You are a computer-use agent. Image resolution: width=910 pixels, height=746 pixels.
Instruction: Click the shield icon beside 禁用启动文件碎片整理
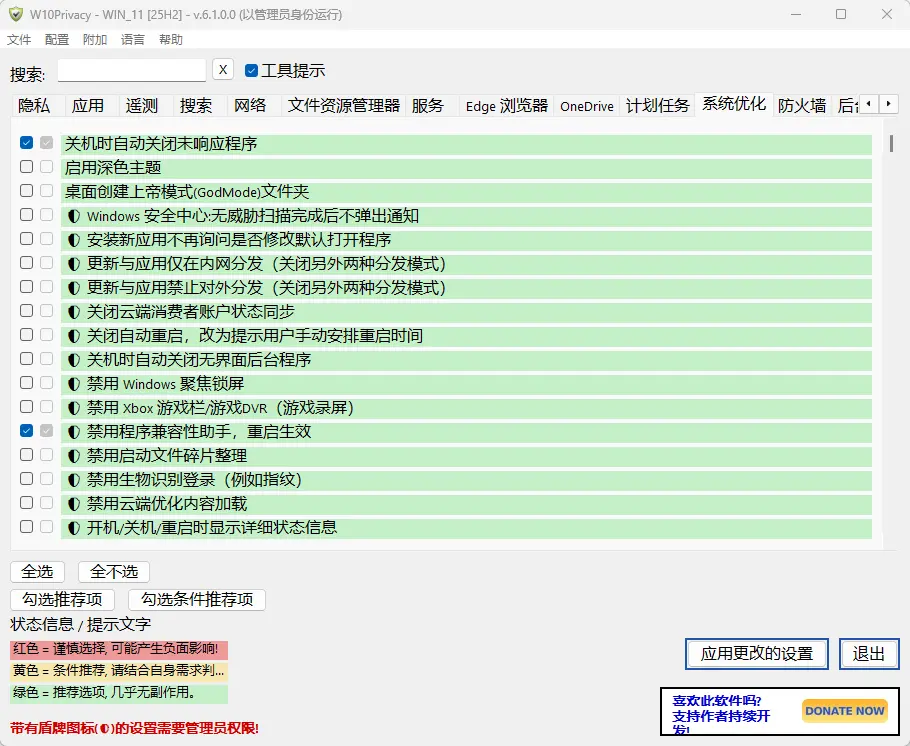pos(74,456)
